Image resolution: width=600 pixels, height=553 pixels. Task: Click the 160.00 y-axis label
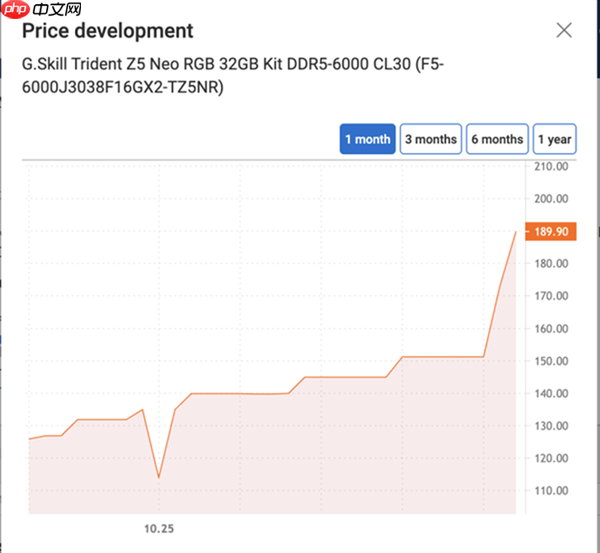[x=552, y=329]
